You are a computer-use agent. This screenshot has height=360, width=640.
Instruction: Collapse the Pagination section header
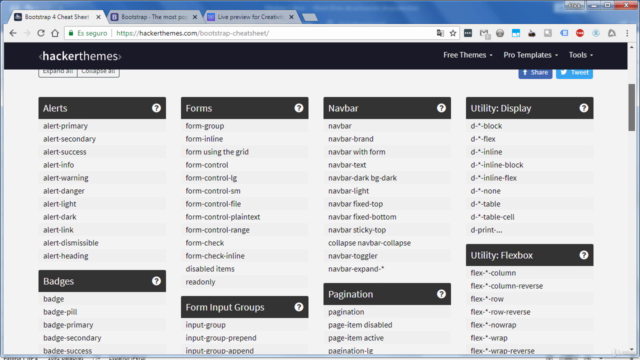click(387, 294)
